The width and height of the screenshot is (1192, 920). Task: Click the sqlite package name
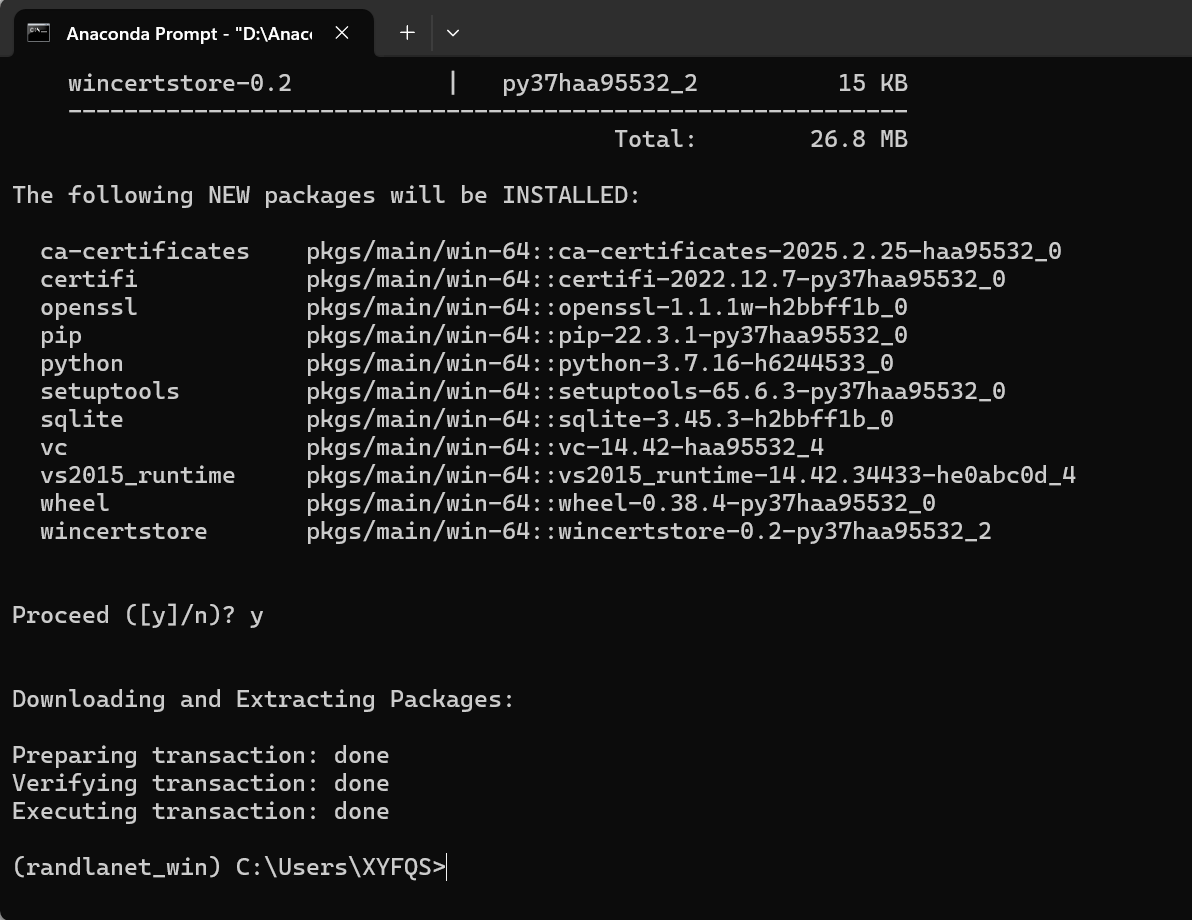point(81,419)
